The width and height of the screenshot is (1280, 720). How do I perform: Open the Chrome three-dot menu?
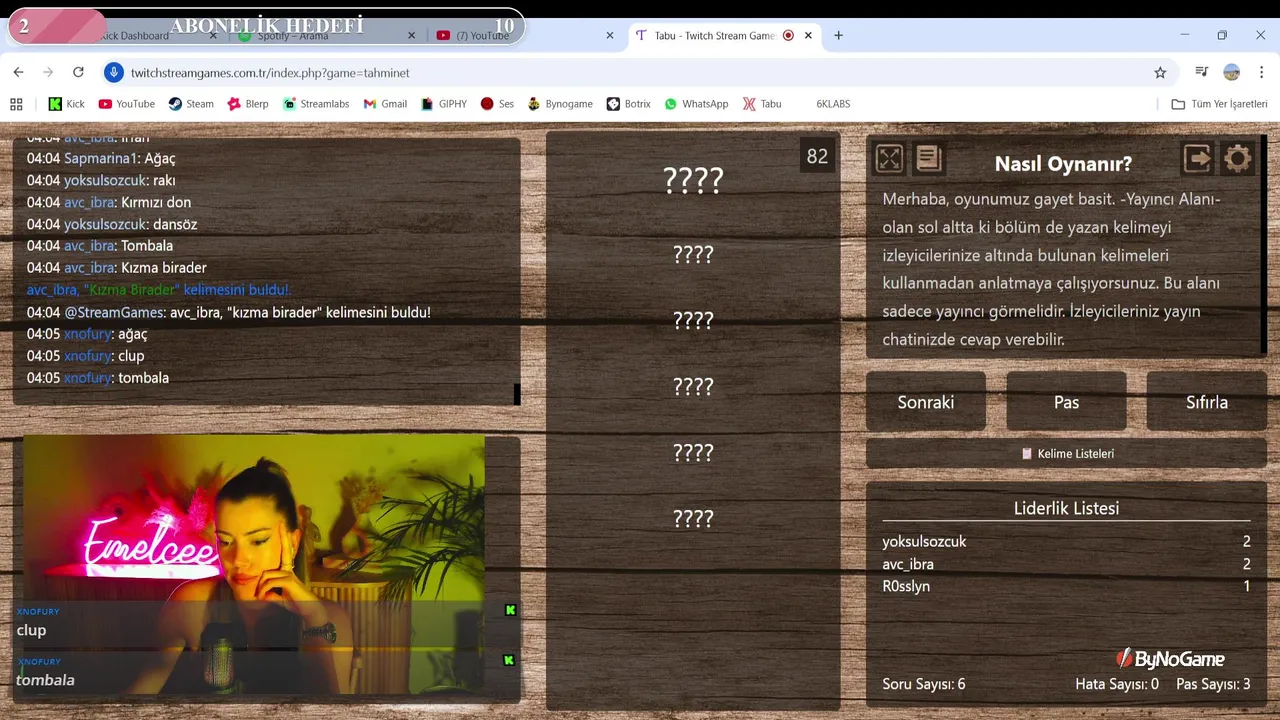point(1262,73)
